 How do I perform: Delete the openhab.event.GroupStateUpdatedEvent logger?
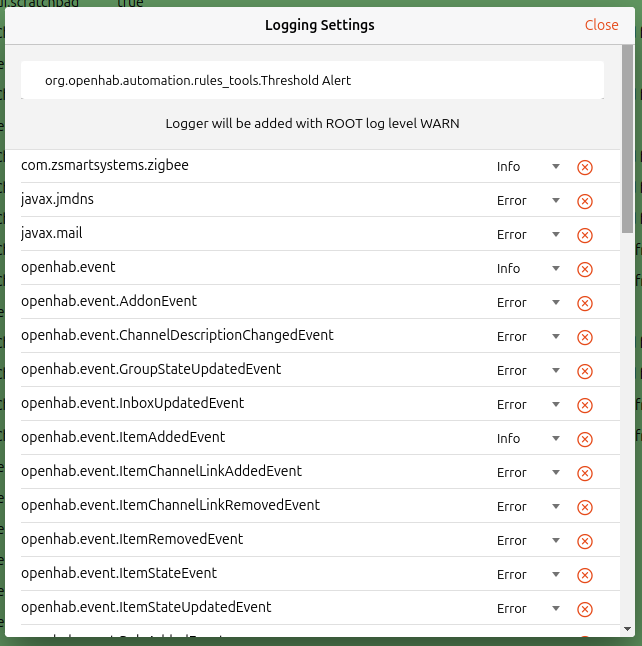tap(585, 371)
